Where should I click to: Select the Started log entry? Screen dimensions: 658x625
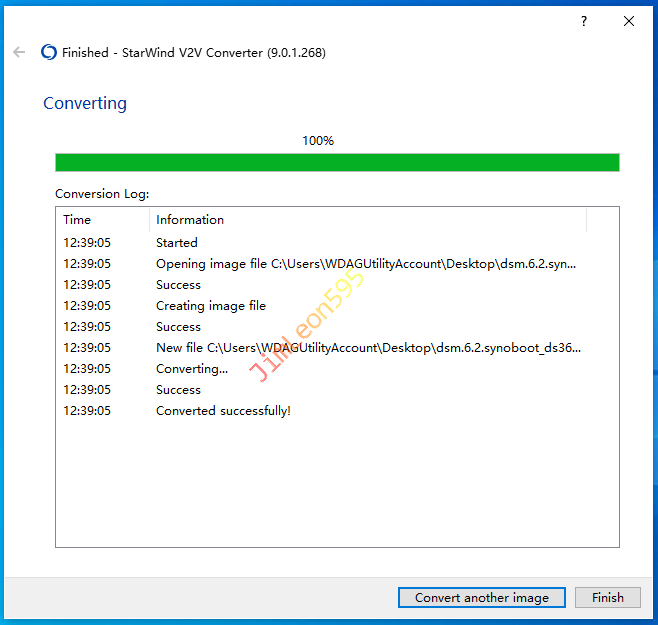(x=177, y=243)
